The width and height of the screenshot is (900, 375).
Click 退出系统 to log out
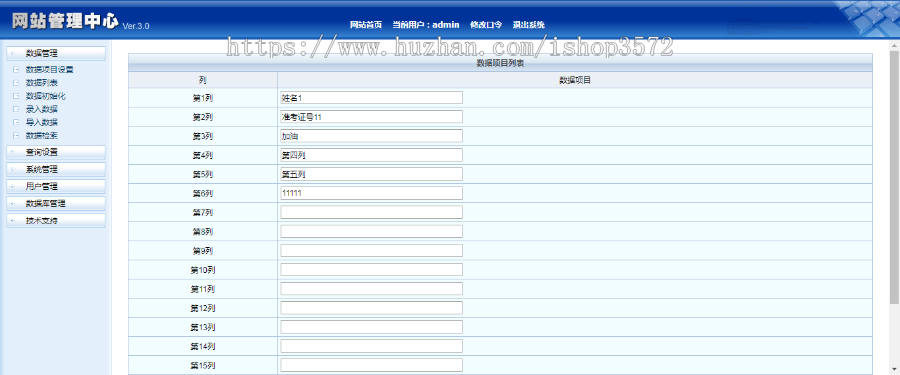click(x=529, y=25)
